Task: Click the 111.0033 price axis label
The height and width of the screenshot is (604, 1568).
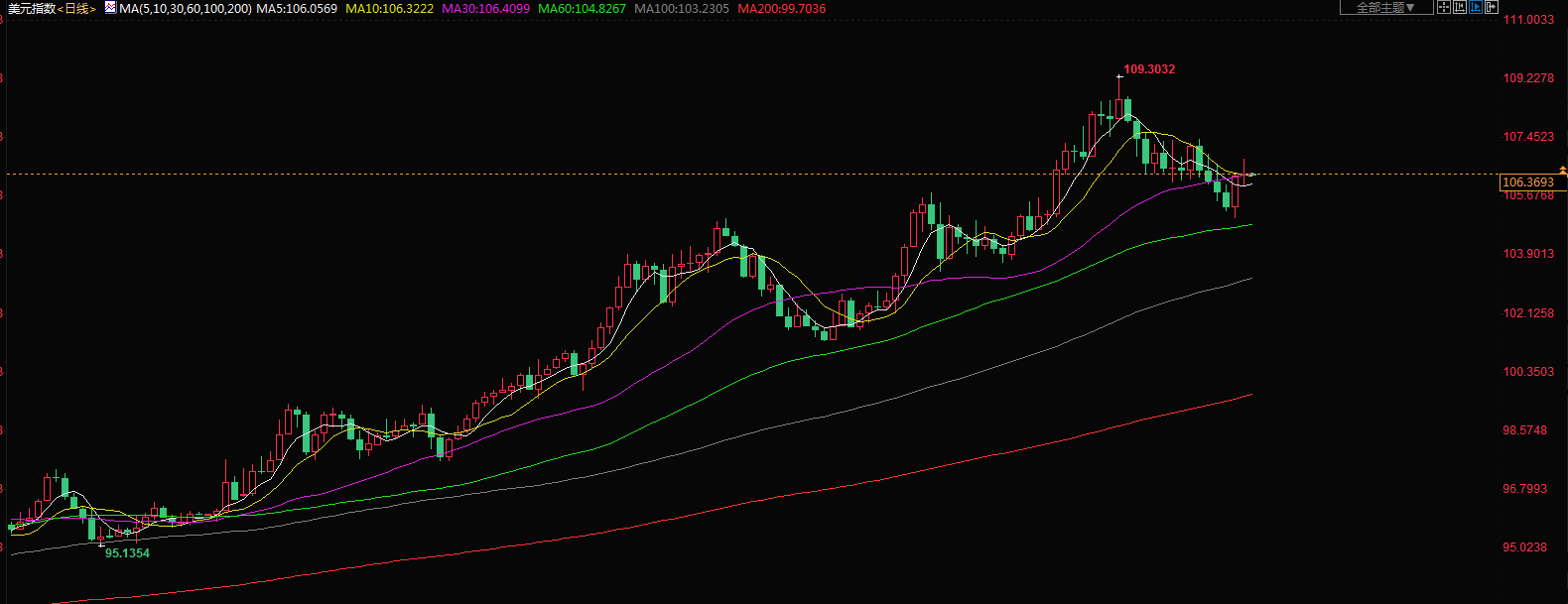Action: click(1528, 20)
